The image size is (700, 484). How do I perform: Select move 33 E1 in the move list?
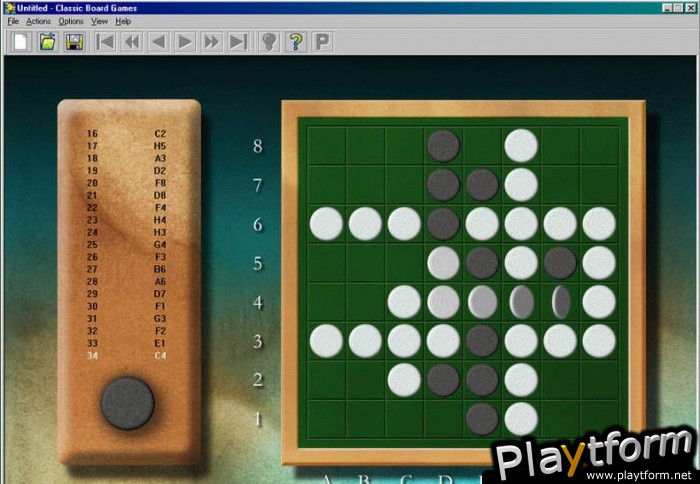(x=126, y=343)
